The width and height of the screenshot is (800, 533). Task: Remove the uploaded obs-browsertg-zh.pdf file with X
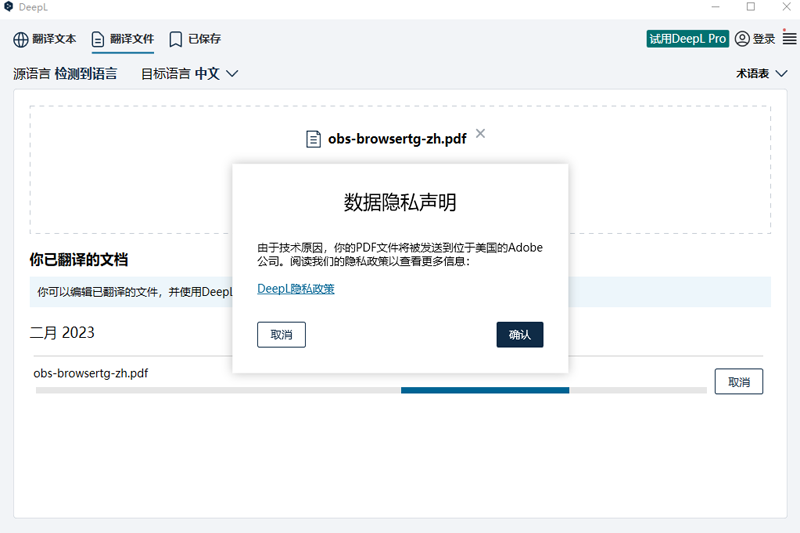point(480,133)
